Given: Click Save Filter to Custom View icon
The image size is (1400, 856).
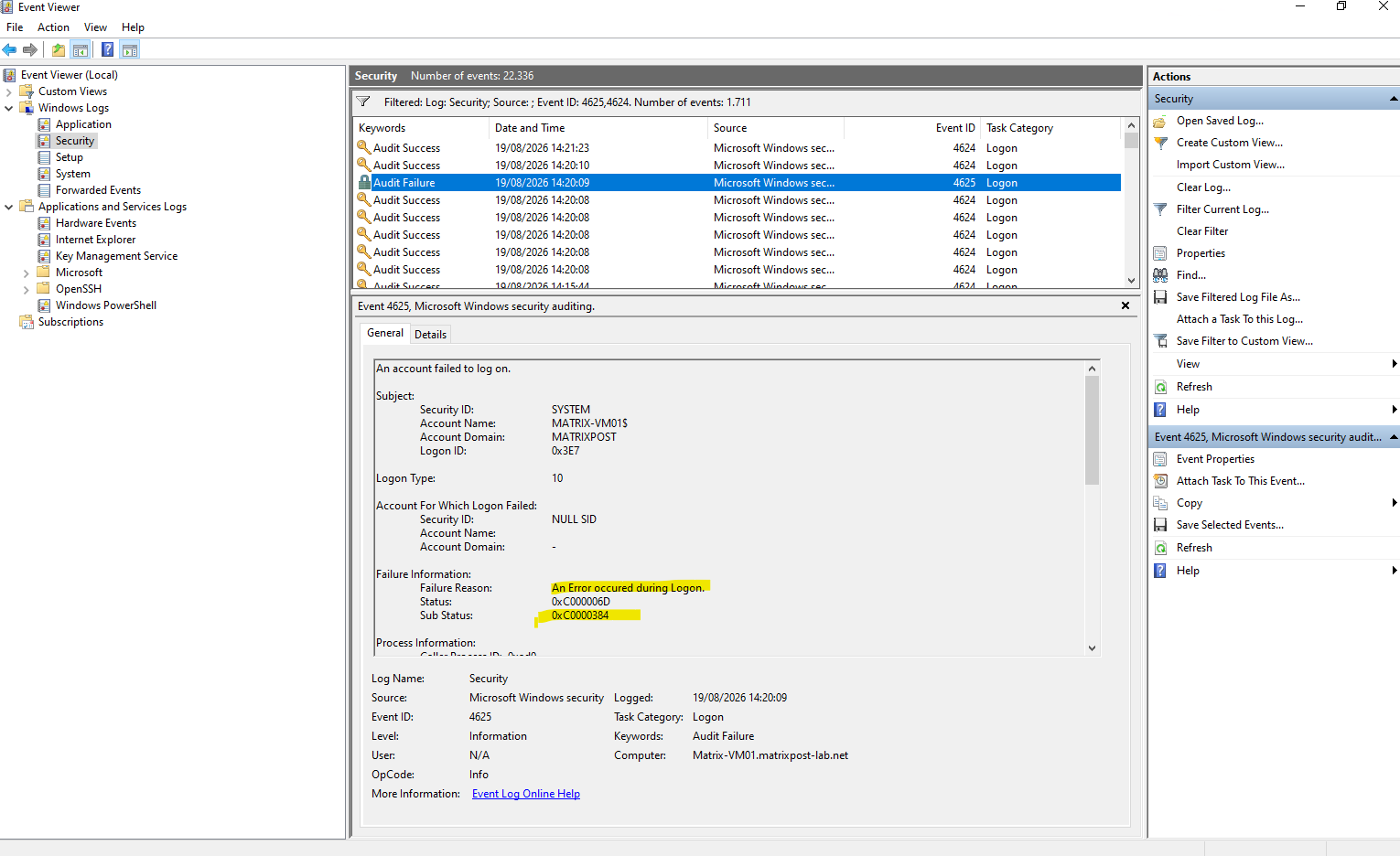Looking at the screenshot, I should pyautogui.click(x=1160, y=341).
